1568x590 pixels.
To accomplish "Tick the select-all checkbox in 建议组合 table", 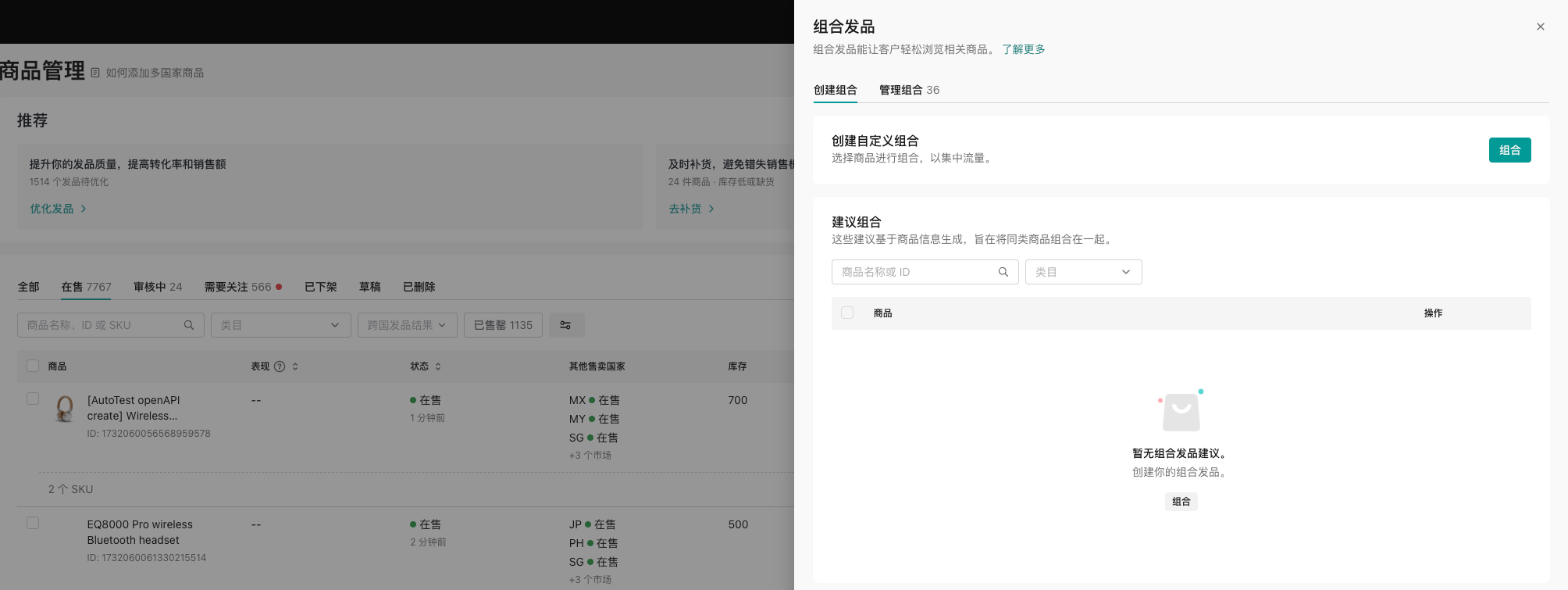I will 847,313.
